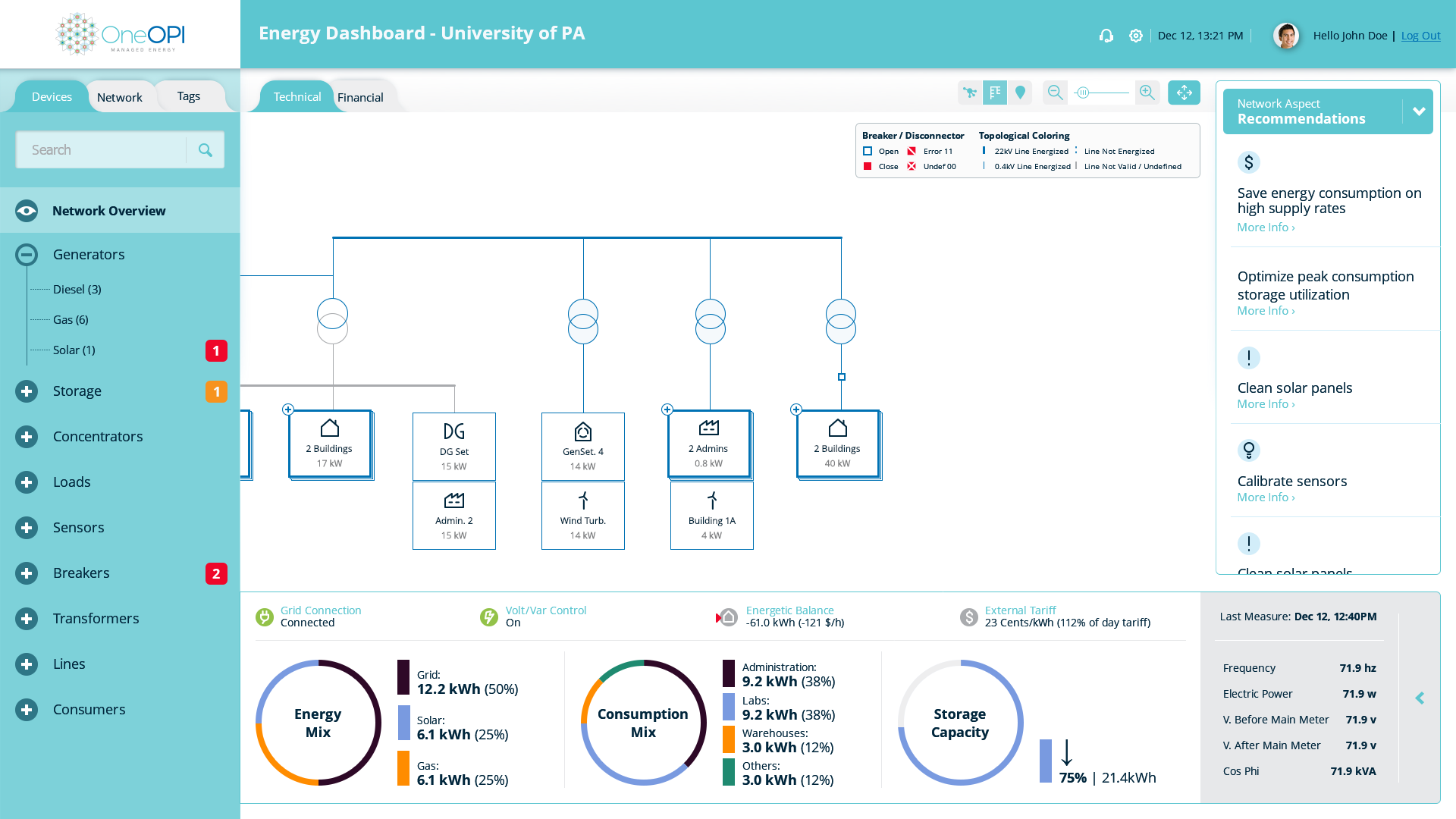Screen dimensions: 1456x819
Task: Open the settings gear in header
Action: click(1135, 36)
